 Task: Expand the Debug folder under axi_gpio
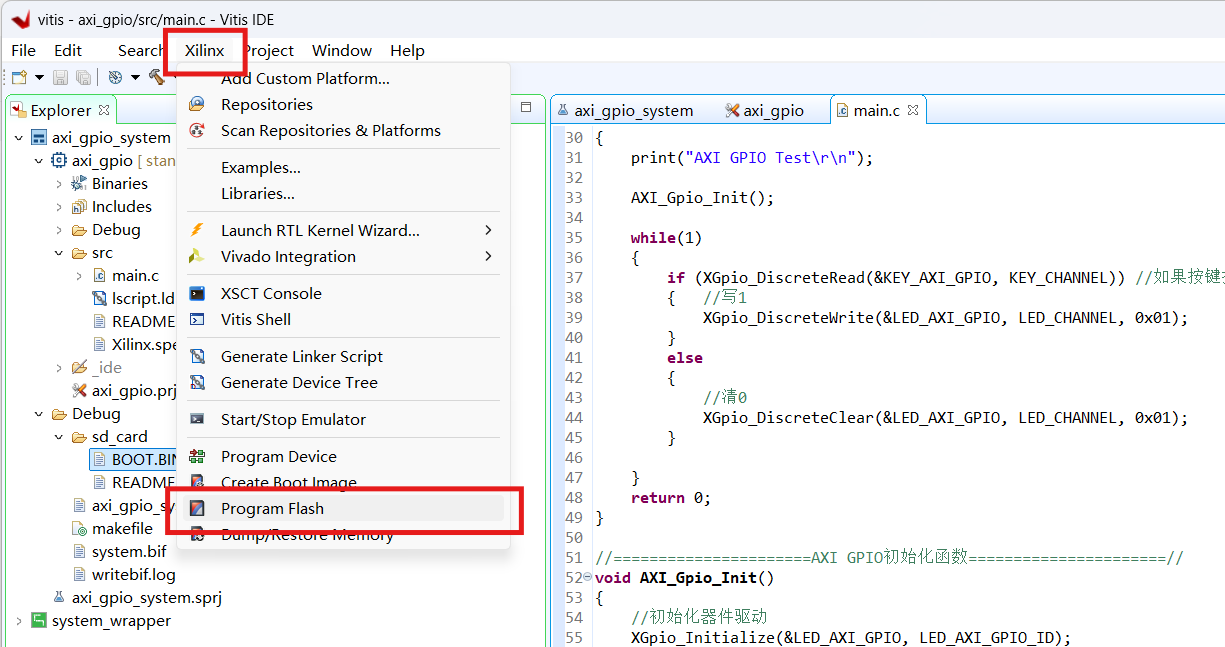click(59, 230)
